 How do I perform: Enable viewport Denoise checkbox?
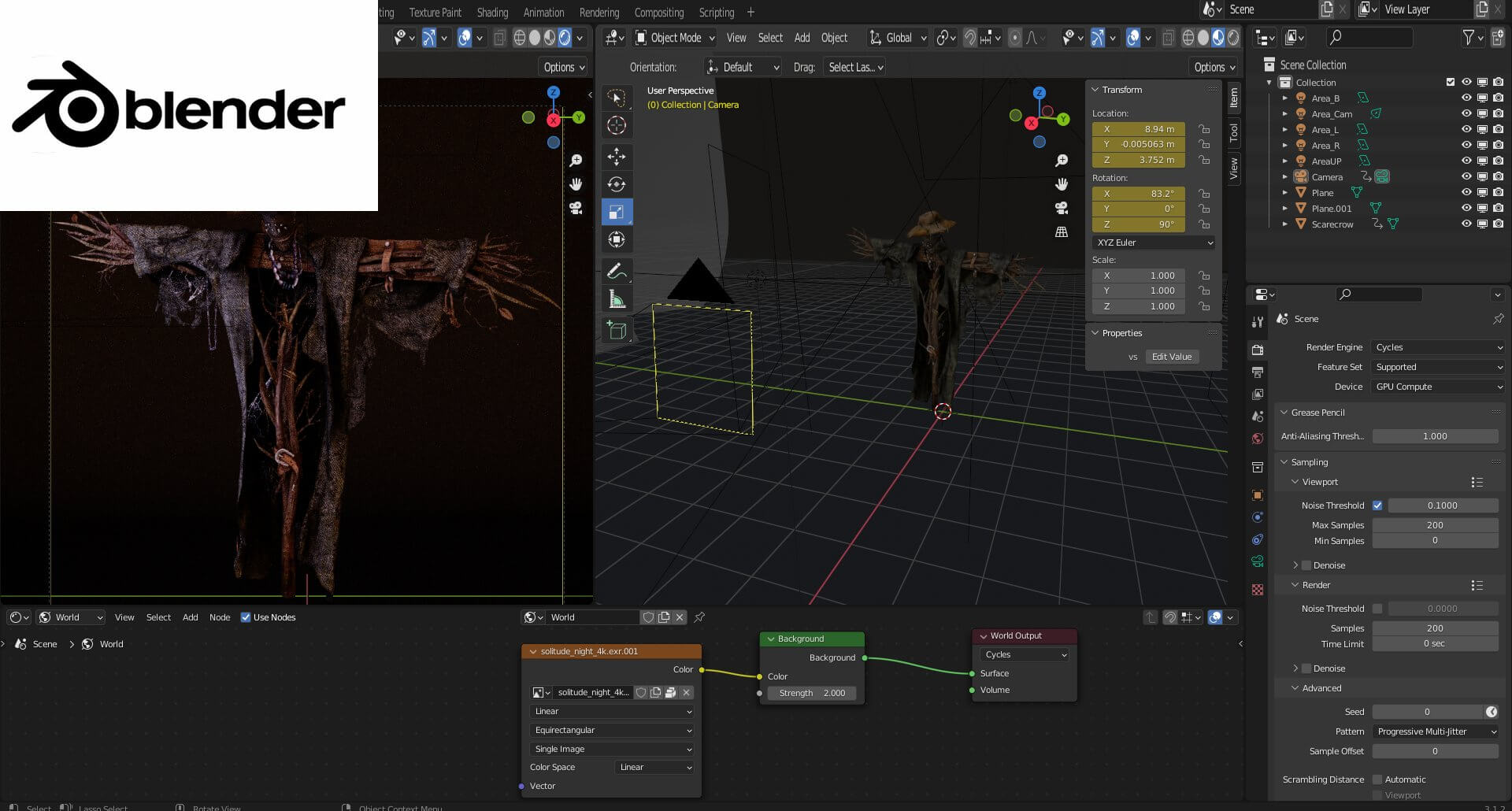tap(1306, 565)
